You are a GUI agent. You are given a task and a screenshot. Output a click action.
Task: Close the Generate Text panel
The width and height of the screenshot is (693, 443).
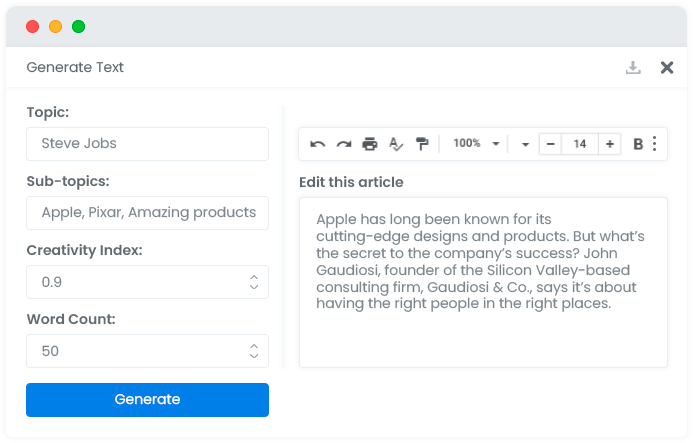[x=666, y=68]
